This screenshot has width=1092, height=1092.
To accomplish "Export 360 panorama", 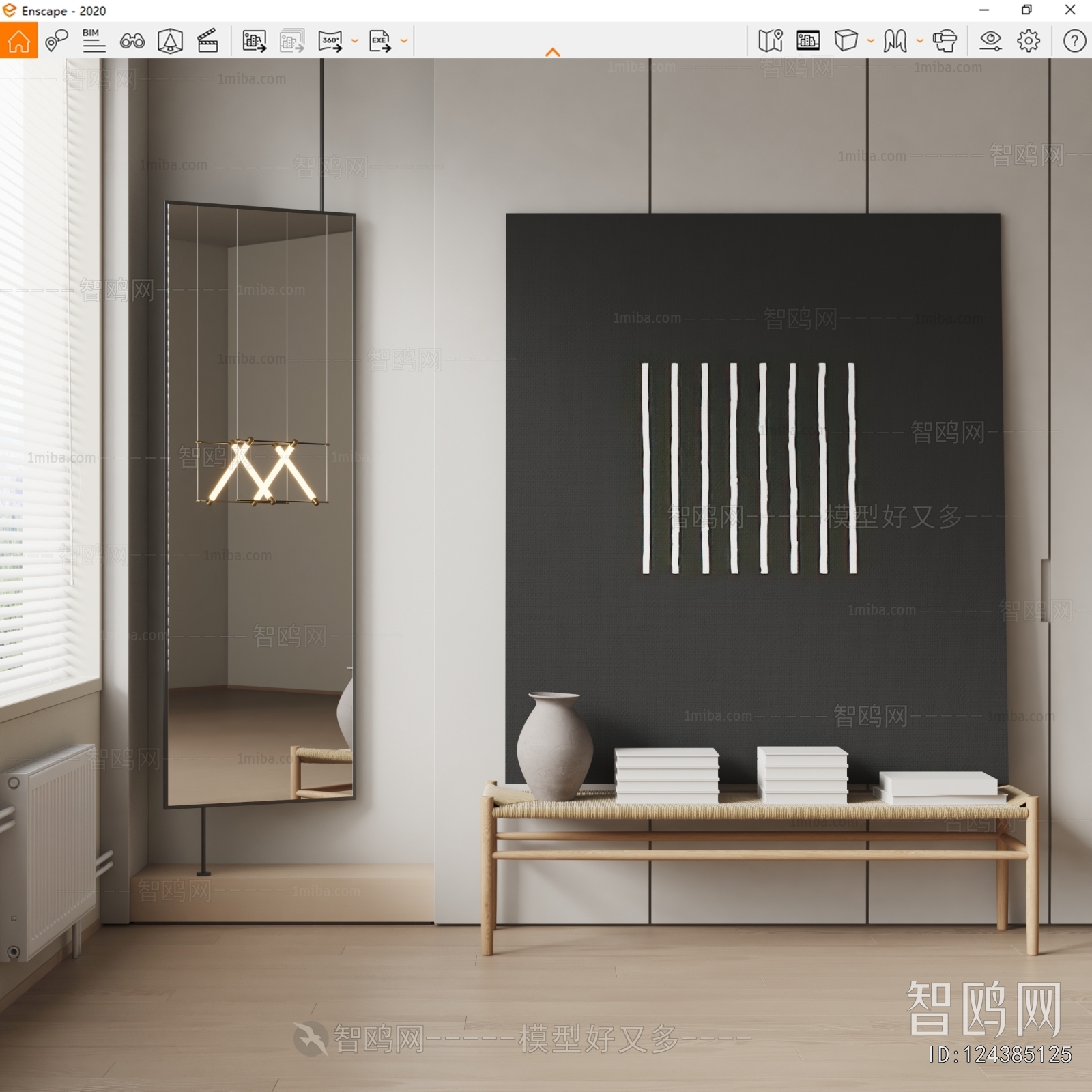I will tap(331, 41).
